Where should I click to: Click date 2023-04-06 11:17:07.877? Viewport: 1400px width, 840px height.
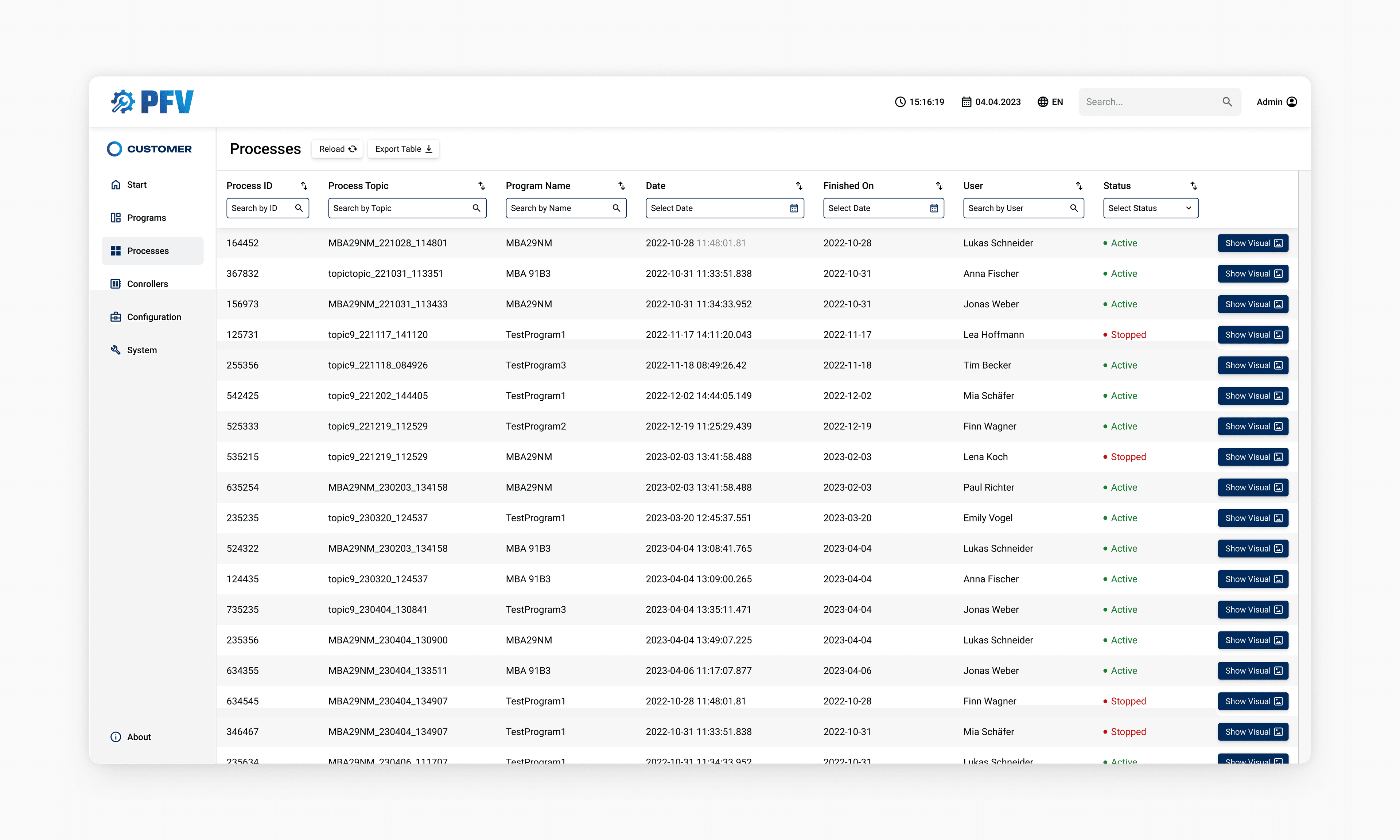tap(698, 670)
